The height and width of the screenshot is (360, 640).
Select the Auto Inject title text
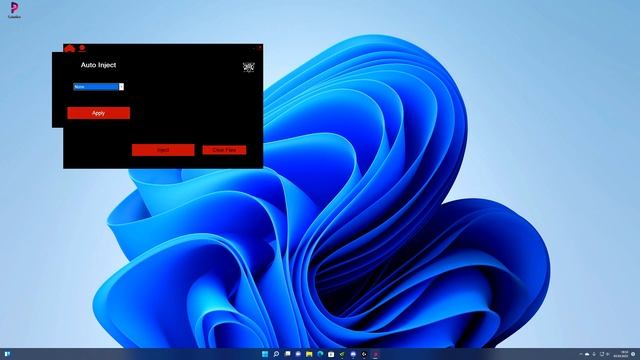98,65
